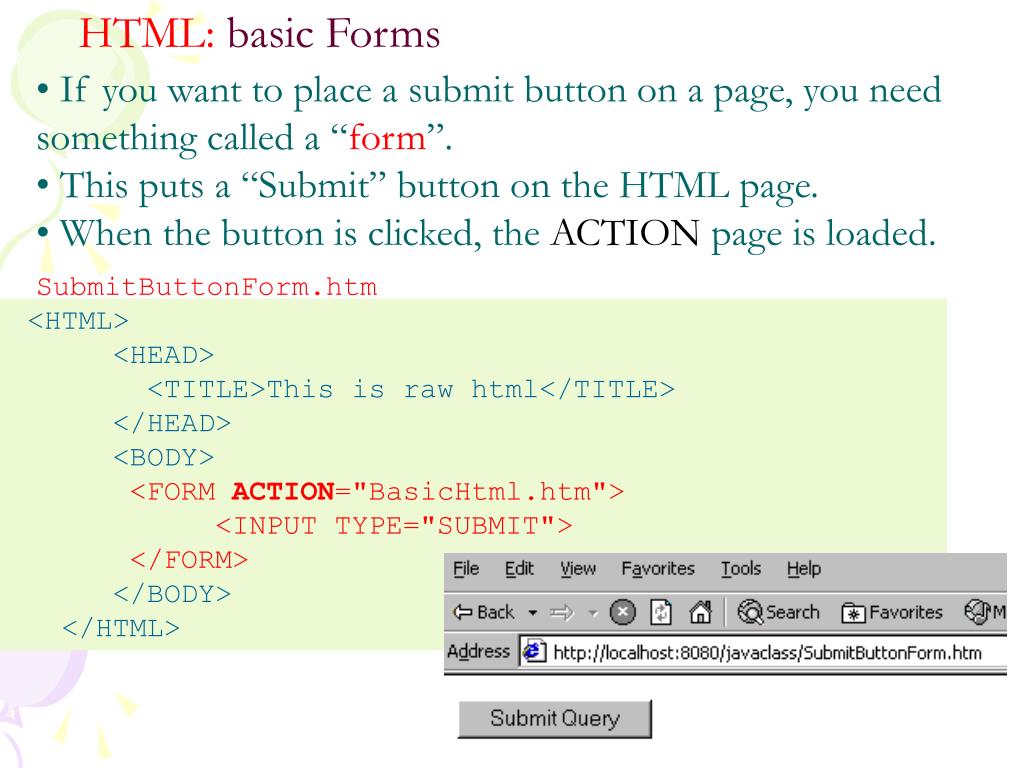Click the Forward arrow button
Screen dimensions: 1024x768
[562, 613]
